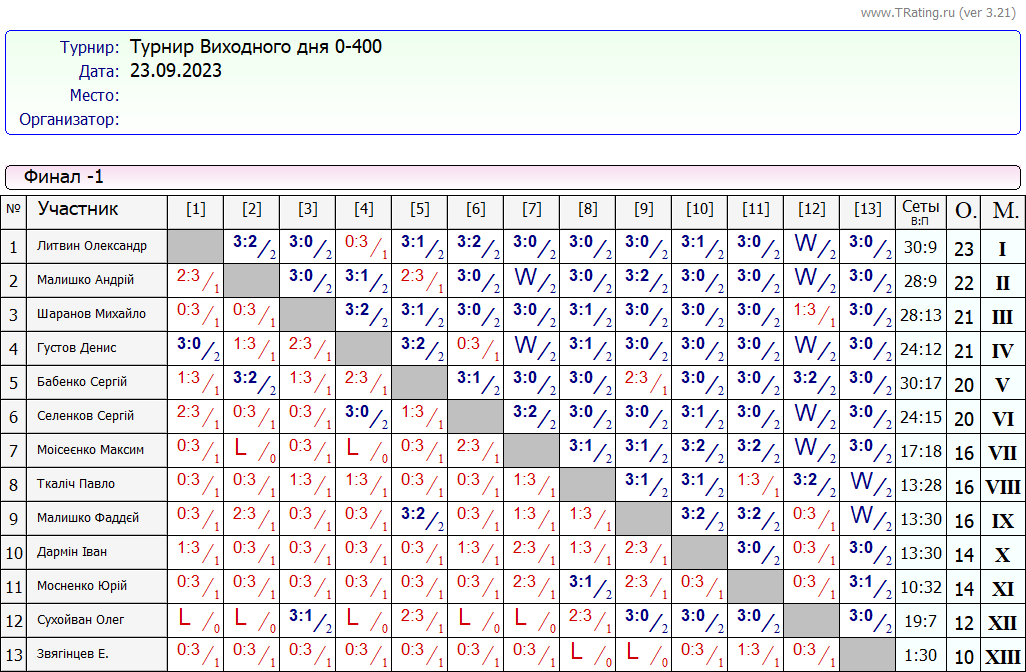
Task: Click the 30:17 sets value for Бабенко Сергій
Action: 920,383
